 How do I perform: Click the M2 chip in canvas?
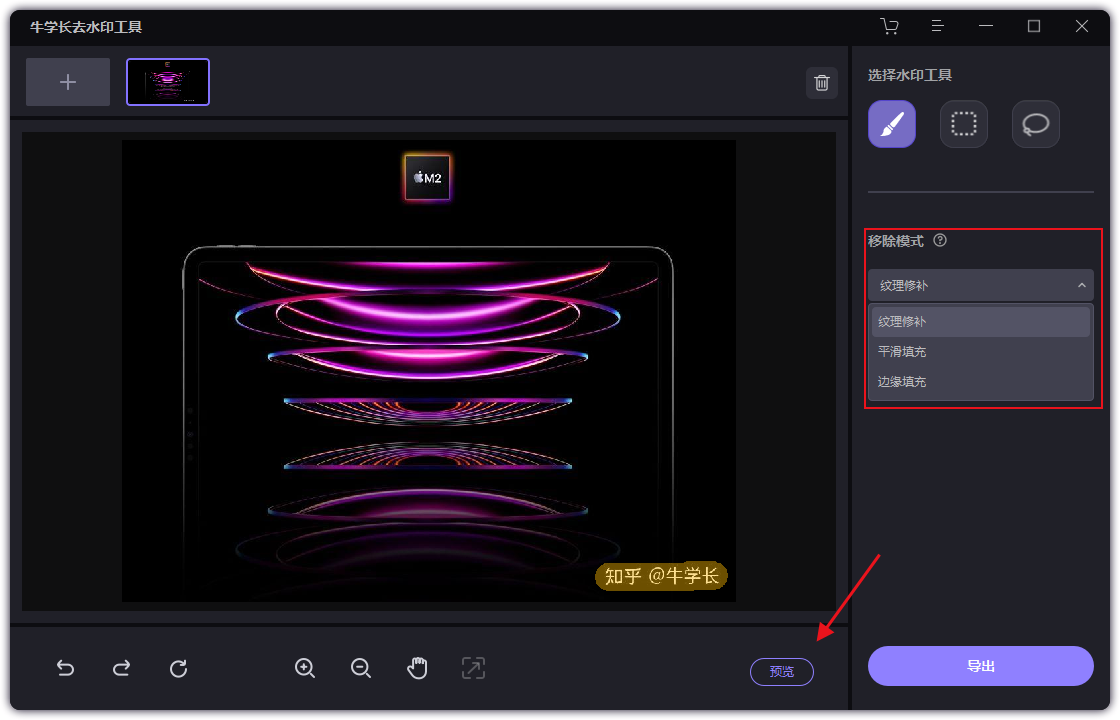[428, 177]
